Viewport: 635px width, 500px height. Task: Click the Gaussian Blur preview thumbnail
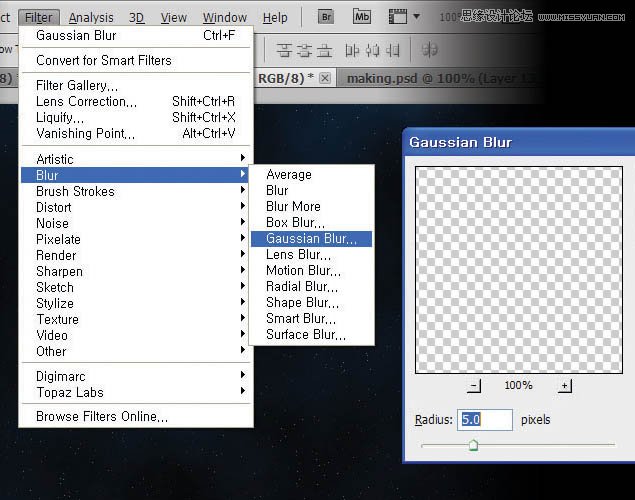pos(519,270)
